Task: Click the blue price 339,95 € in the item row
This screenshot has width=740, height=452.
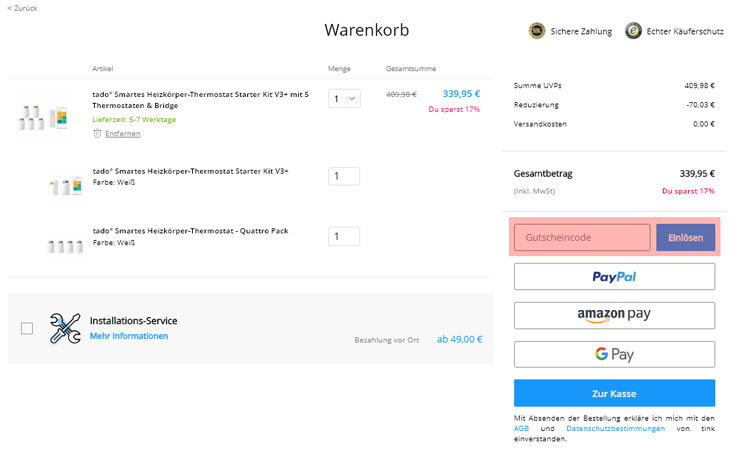Action: tap(461, 93)
